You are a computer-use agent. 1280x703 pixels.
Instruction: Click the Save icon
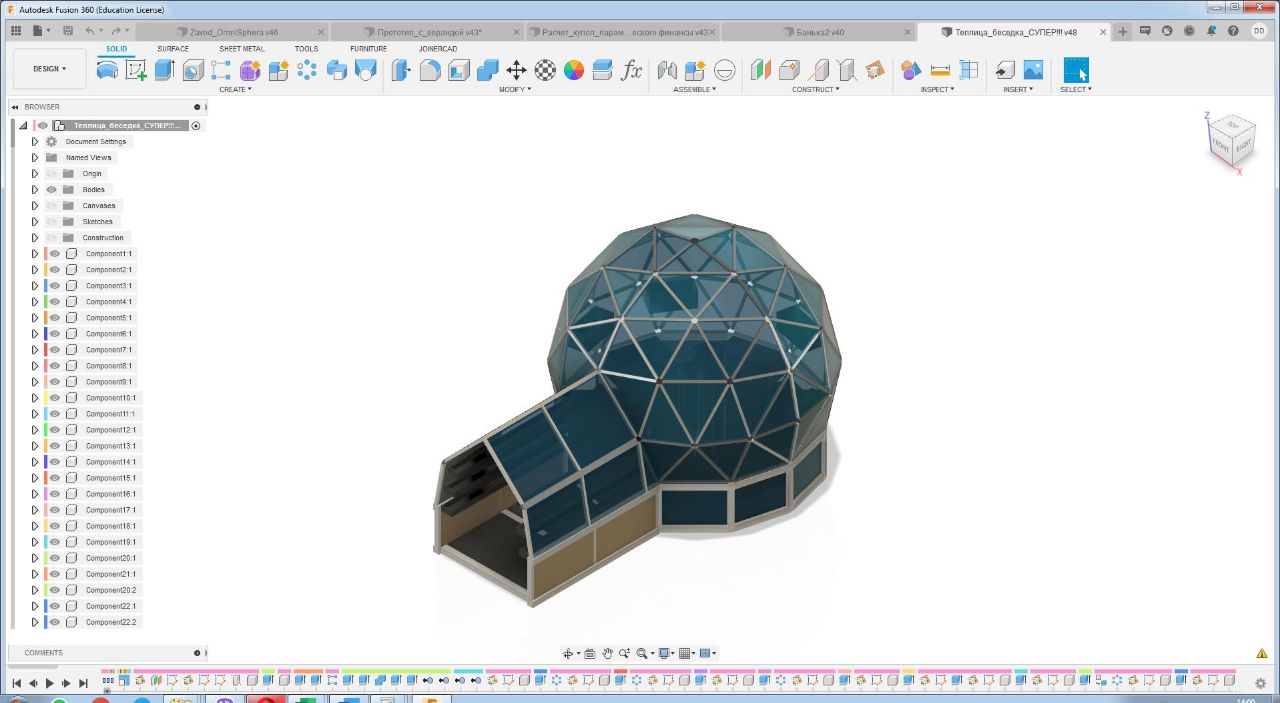click(x=68, y=31)
